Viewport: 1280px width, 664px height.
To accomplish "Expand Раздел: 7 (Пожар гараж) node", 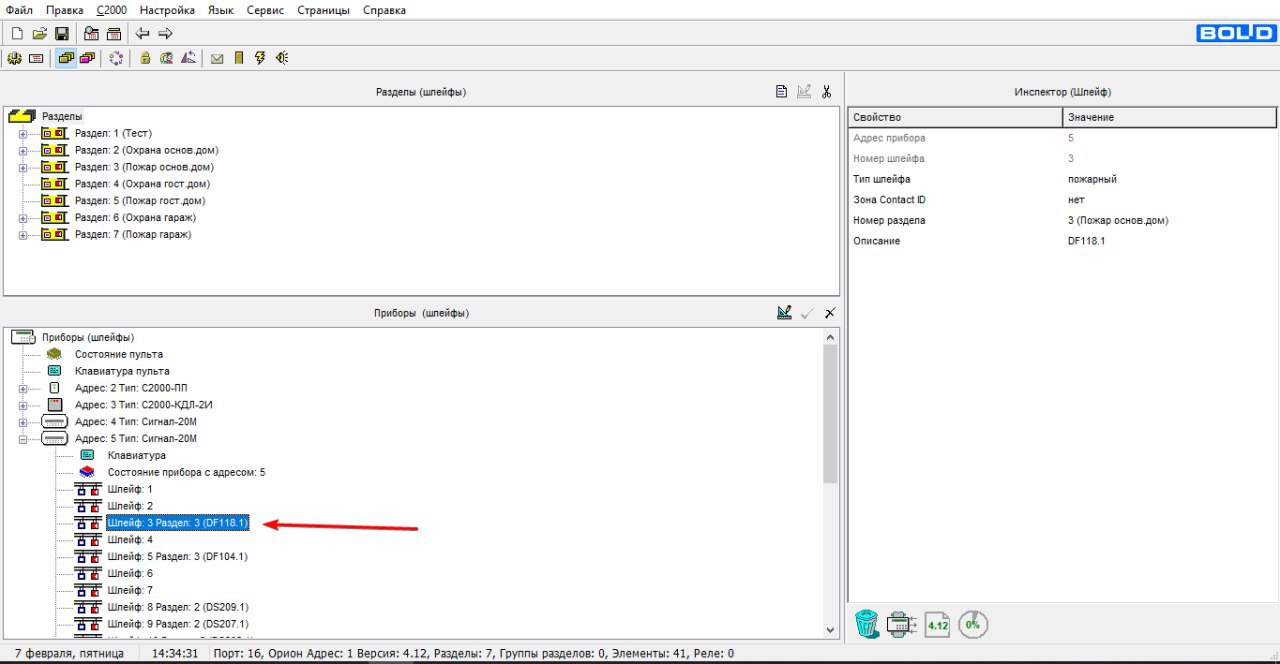I will pos(23,235).
